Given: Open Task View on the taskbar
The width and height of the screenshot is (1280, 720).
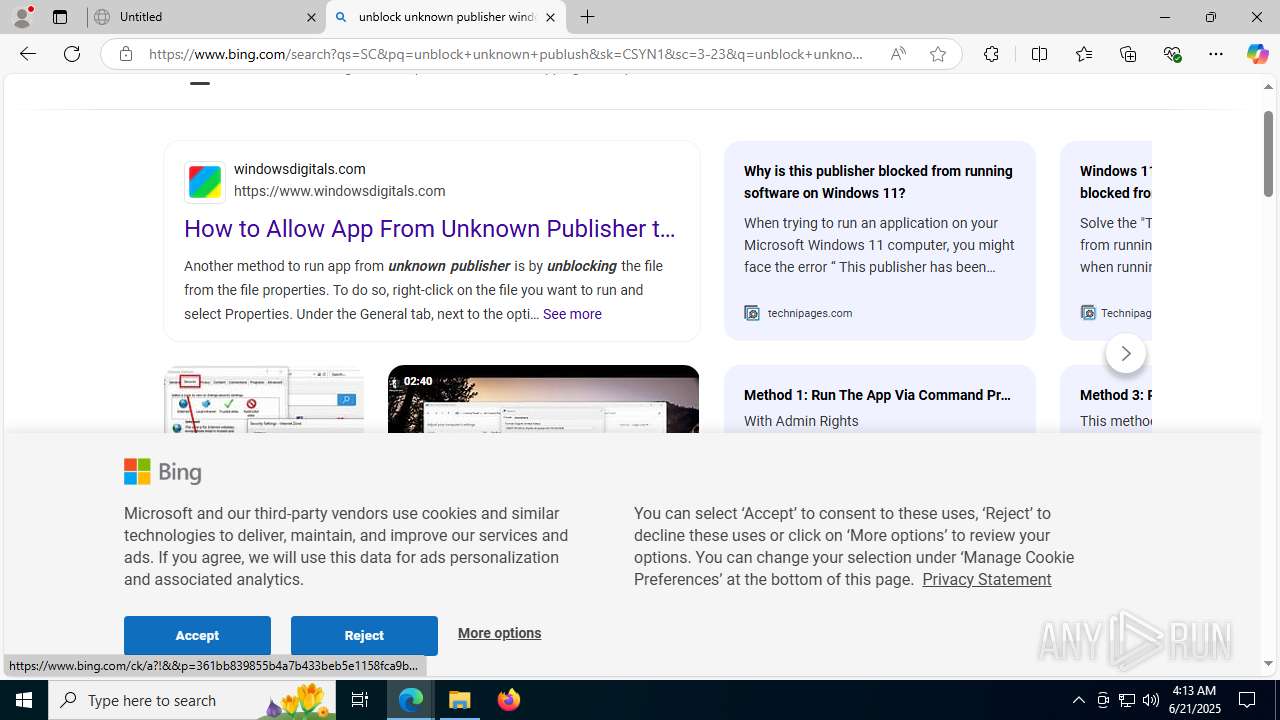Looking at the screenshot, I should point(360,700).
